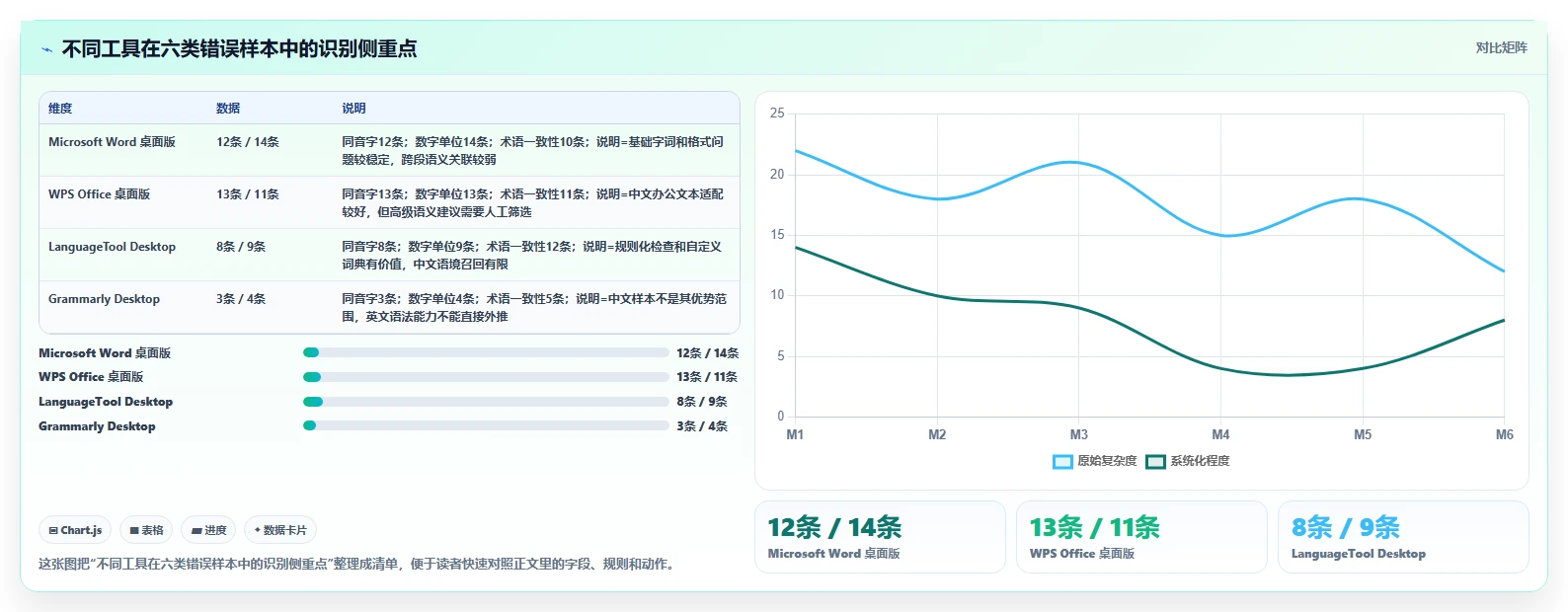Screen dimensions: 1568x612
Task: Click the 数据卡片 tag chip
Action: pyautogui.click(x=280, y=530)
